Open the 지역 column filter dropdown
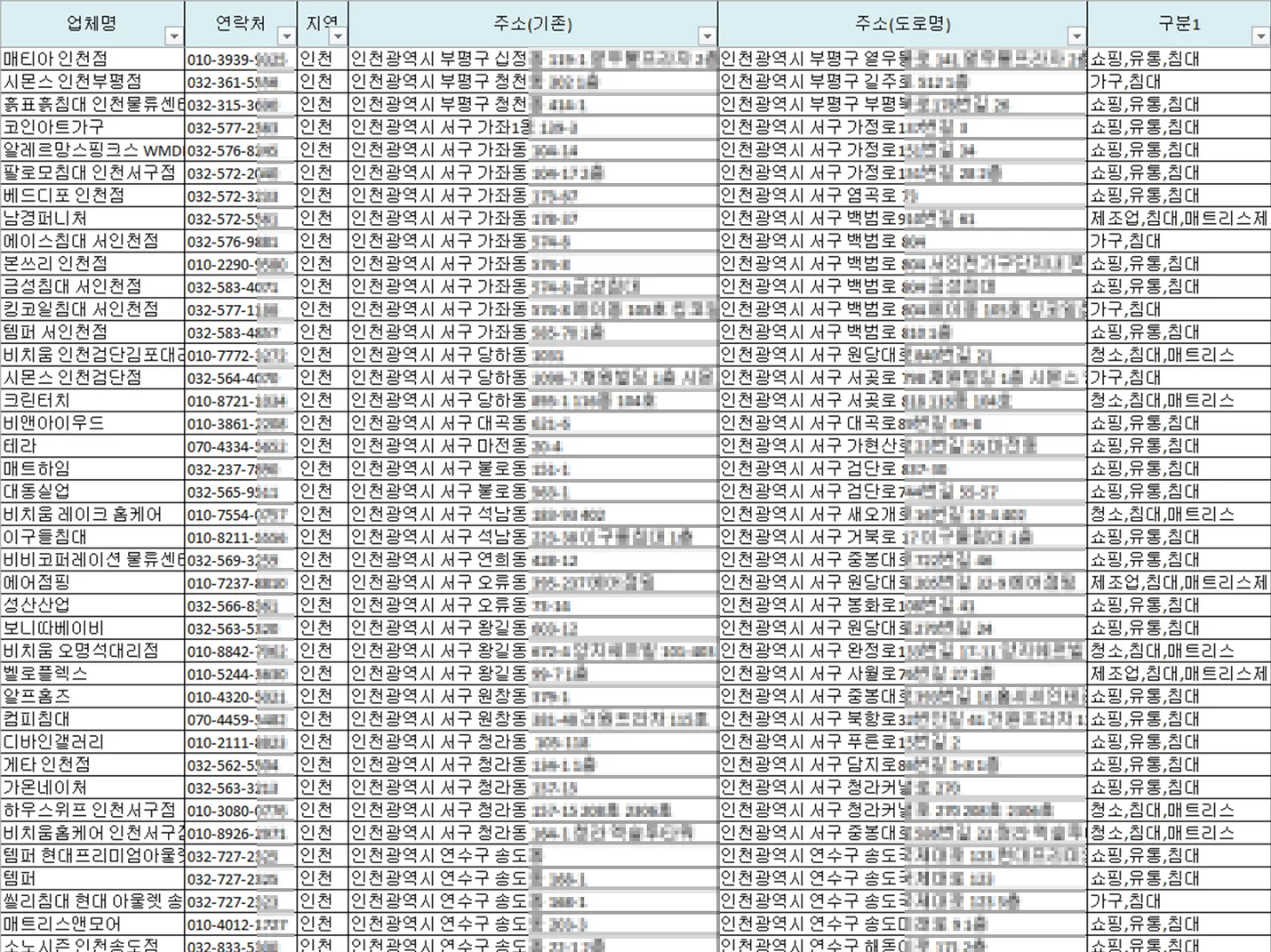Viewport: 1271px width, 952px height. point(338,36)
